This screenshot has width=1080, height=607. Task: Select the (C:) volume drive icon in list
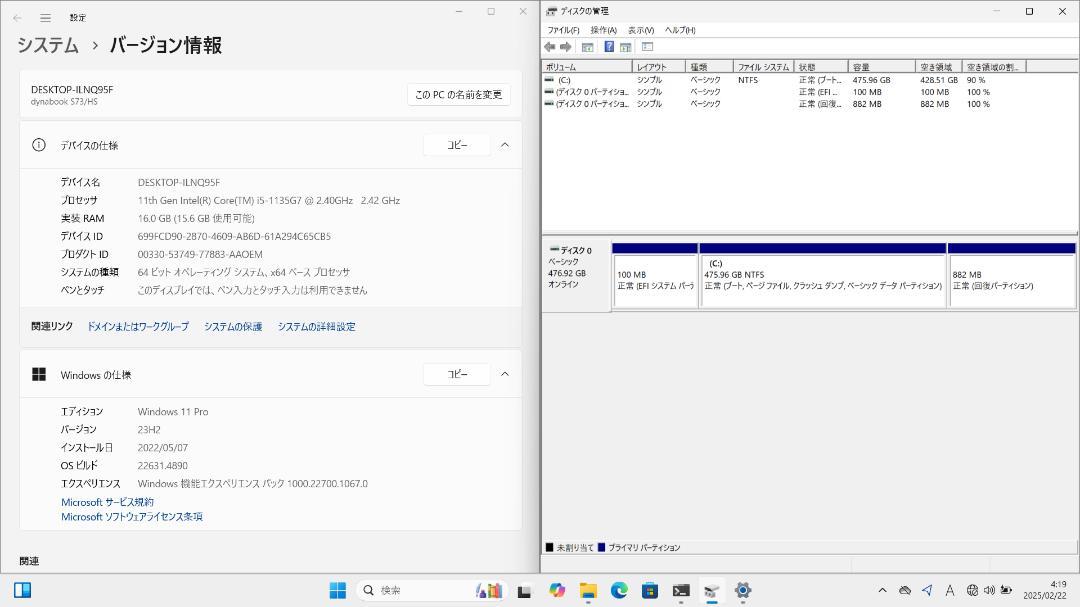coord(549,80)
